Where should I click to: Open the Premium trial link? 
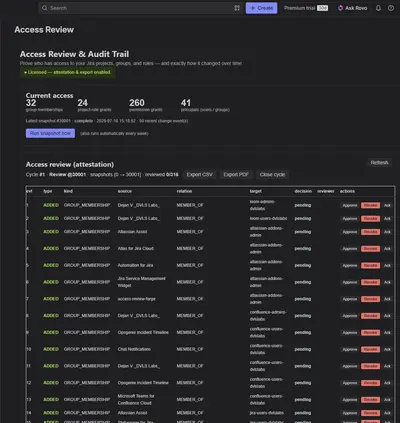coord(306,8)
